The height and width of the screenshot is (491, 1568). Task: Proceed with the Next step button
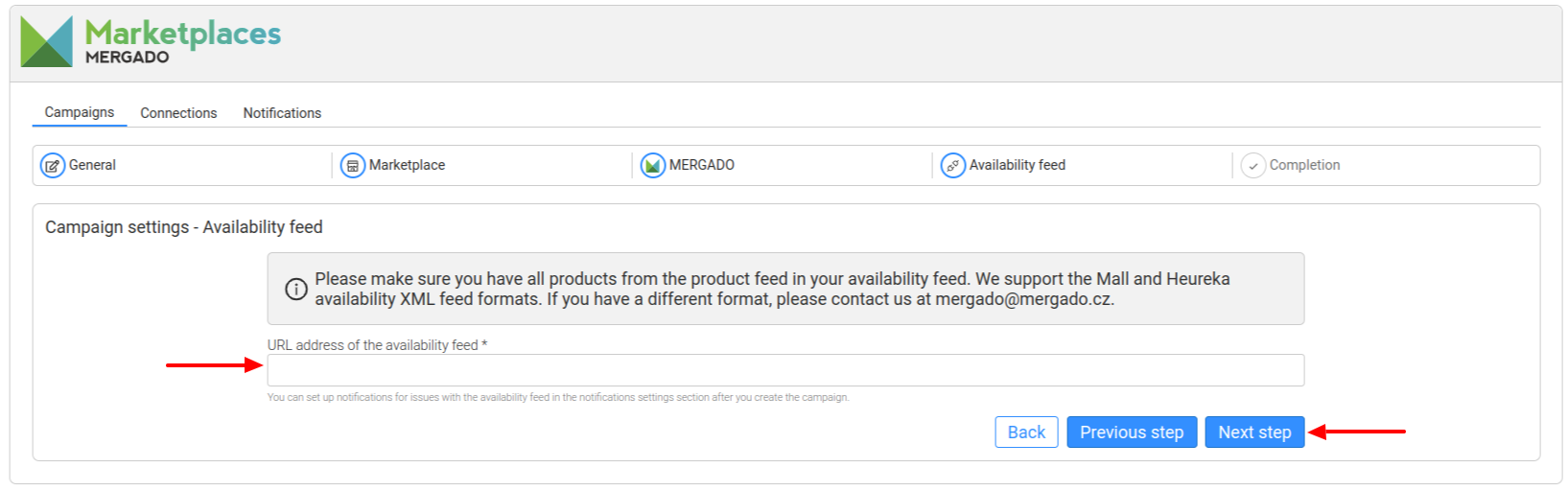tap(1254, 433)
